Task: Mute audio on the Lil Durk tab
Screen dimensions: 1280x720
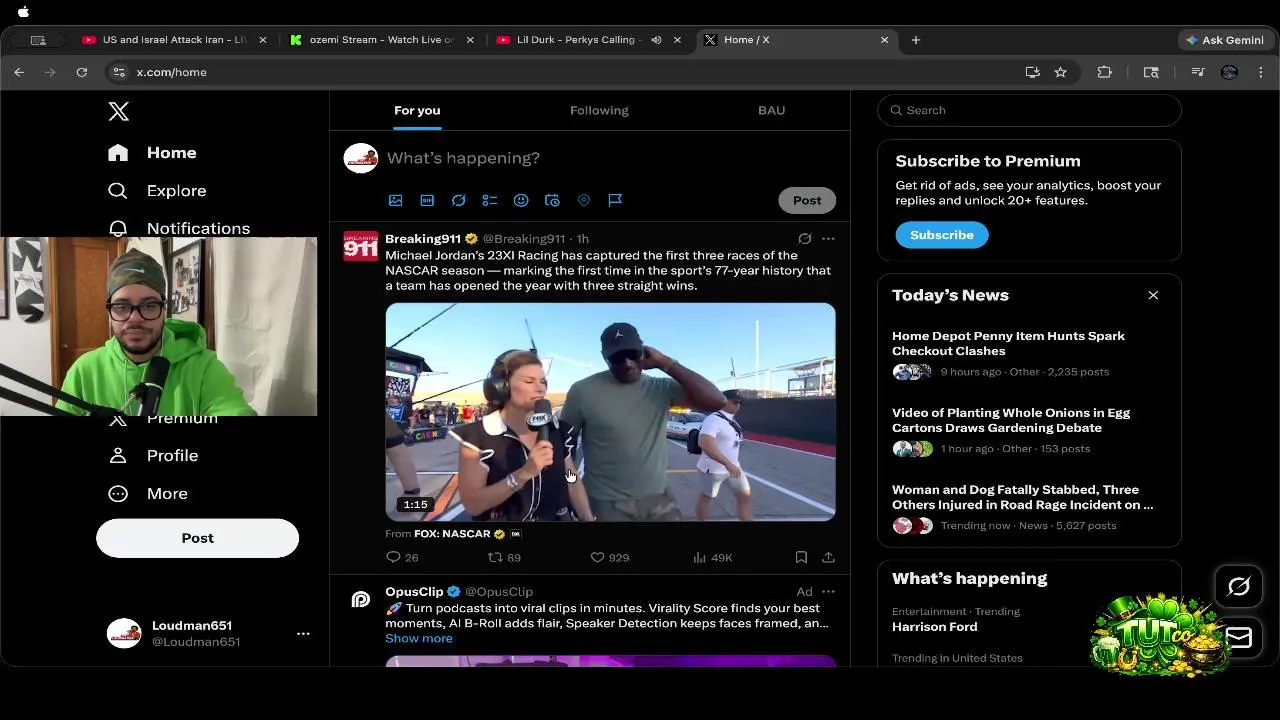Action: coord(656,40)
